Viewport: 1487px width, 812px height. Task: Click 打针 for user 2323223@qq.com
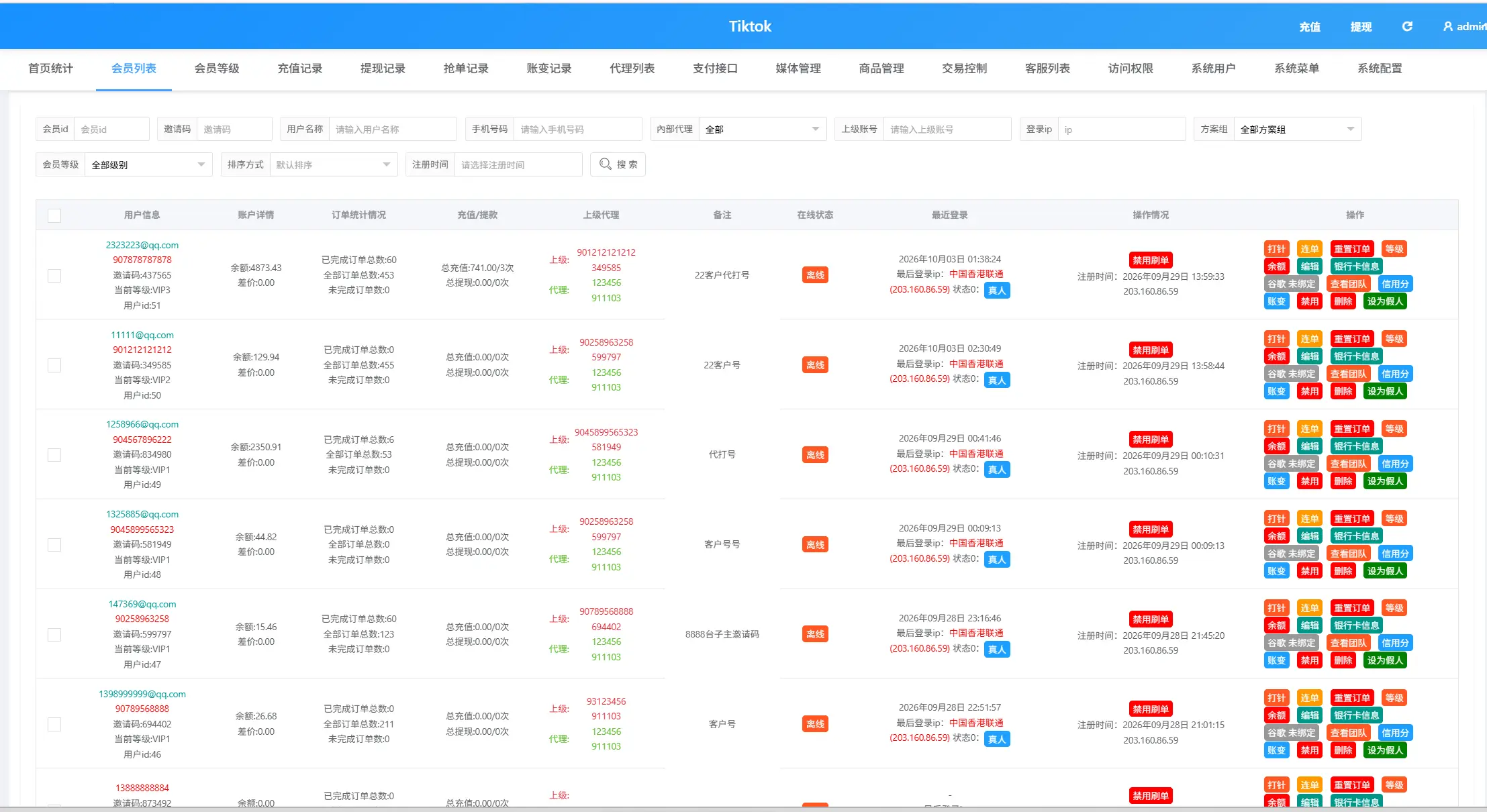click(x=1276, y=249)
